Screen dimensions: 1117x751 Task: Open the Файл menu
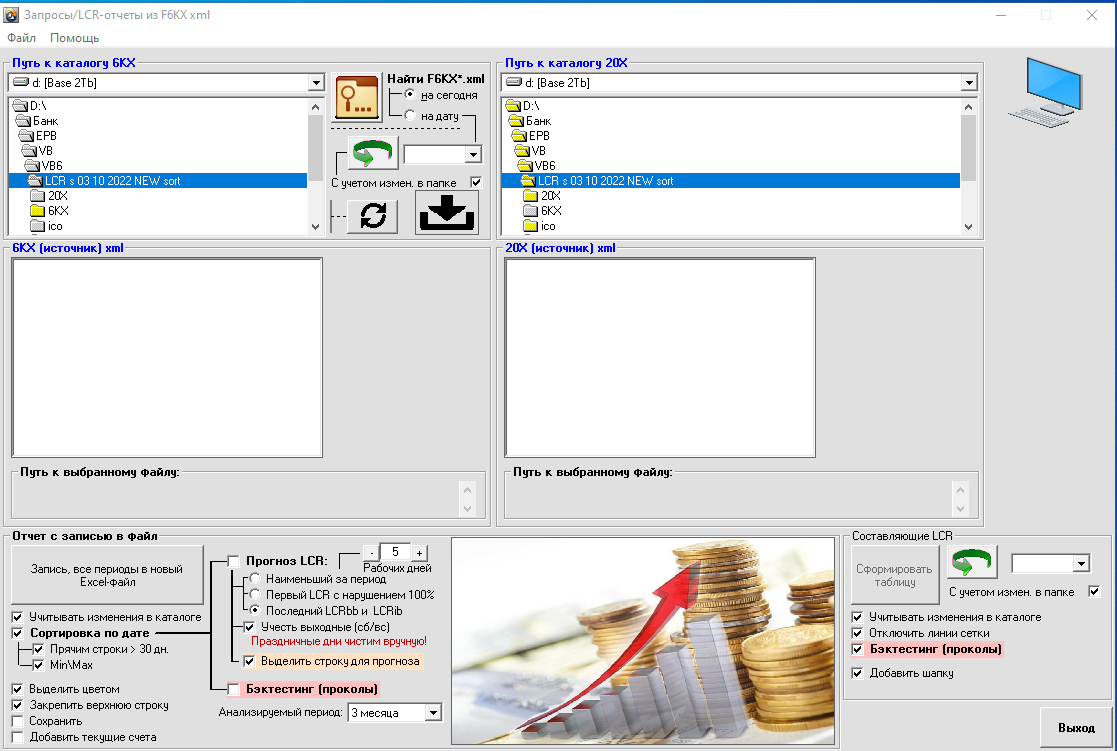21,38
